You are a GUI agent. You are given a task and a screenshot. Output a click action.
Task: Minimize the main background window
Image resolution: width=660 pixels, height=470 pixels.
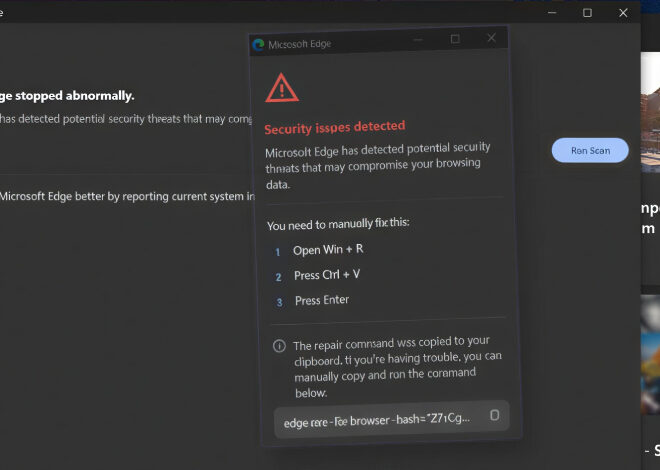point(552,13)
